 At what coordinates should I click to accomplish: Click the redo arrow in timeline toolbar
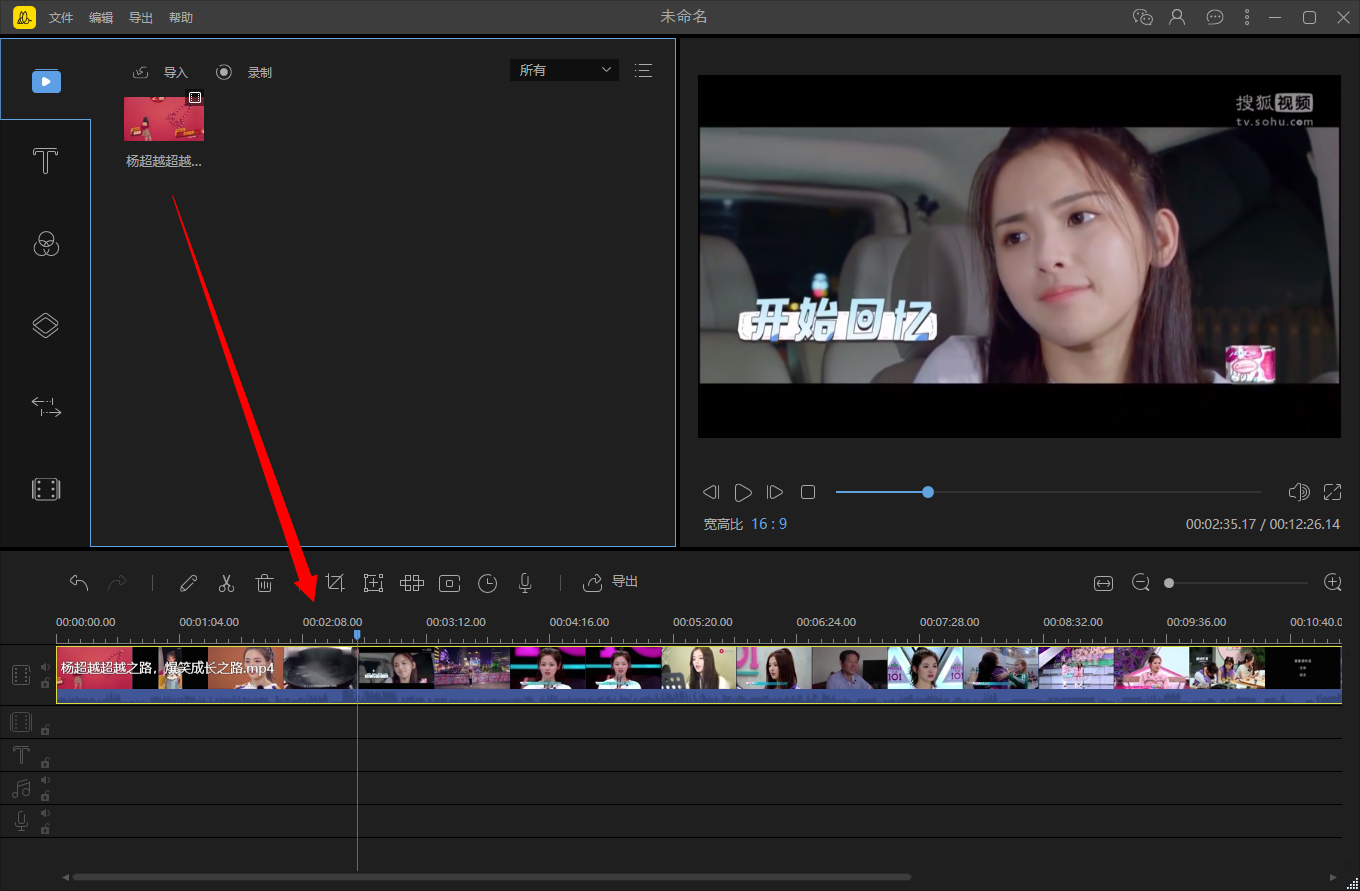117,582
